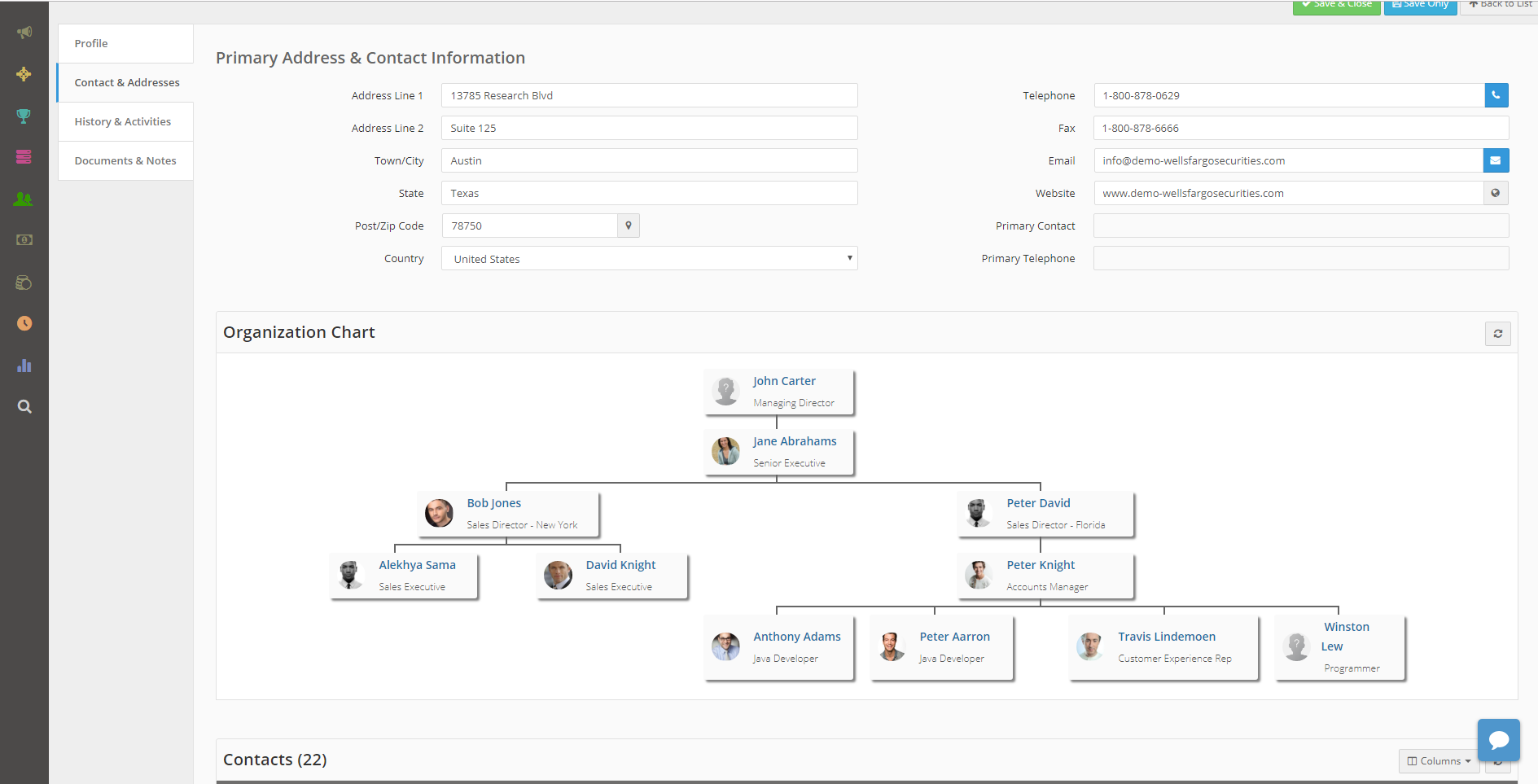Send email using the envelope icon
Image resolution: width=1538 pixels, height=784 pixels.
1496,160
